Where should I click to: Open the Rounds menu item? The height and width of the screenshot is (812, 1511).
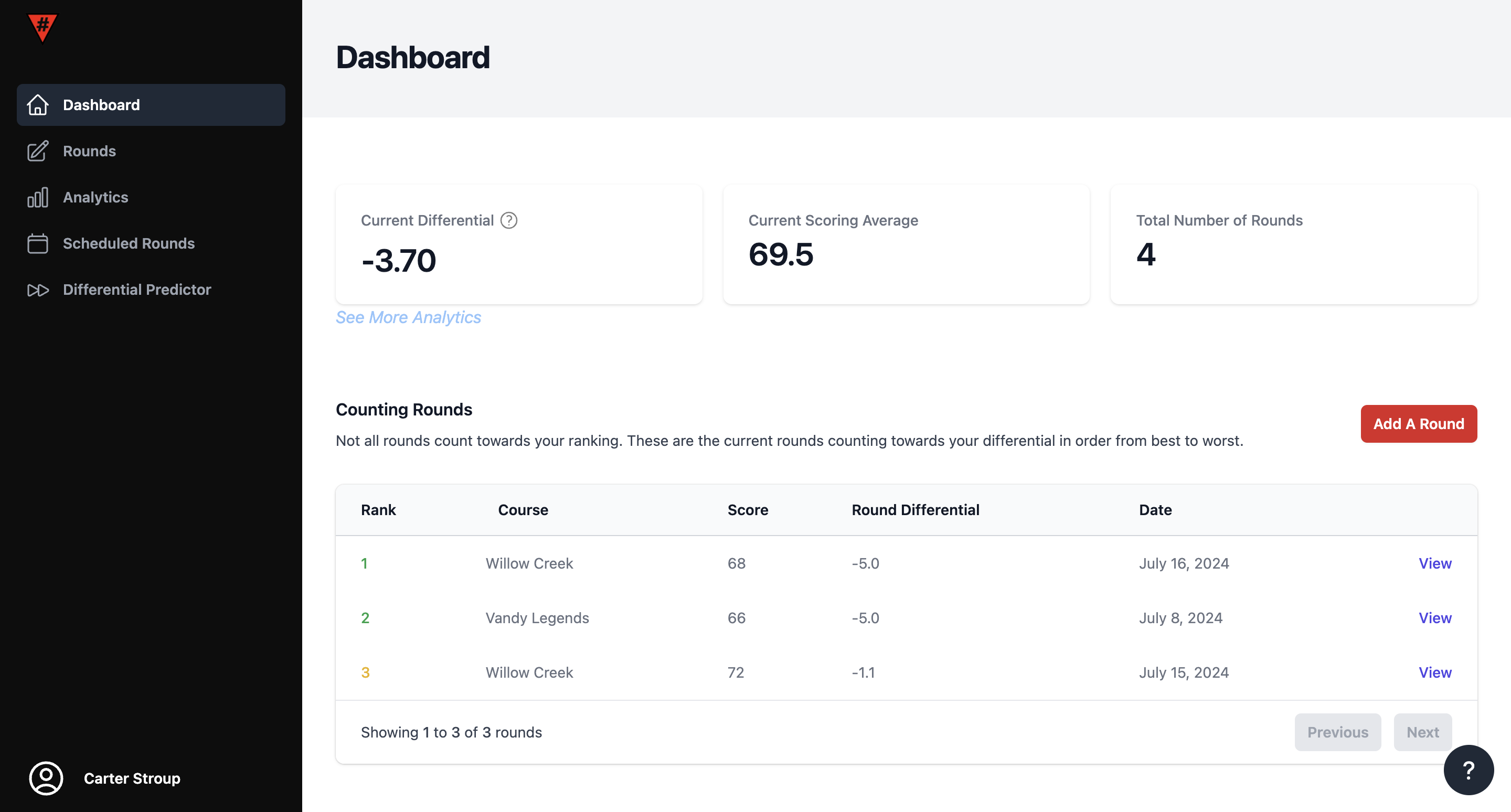coord(89,151)
